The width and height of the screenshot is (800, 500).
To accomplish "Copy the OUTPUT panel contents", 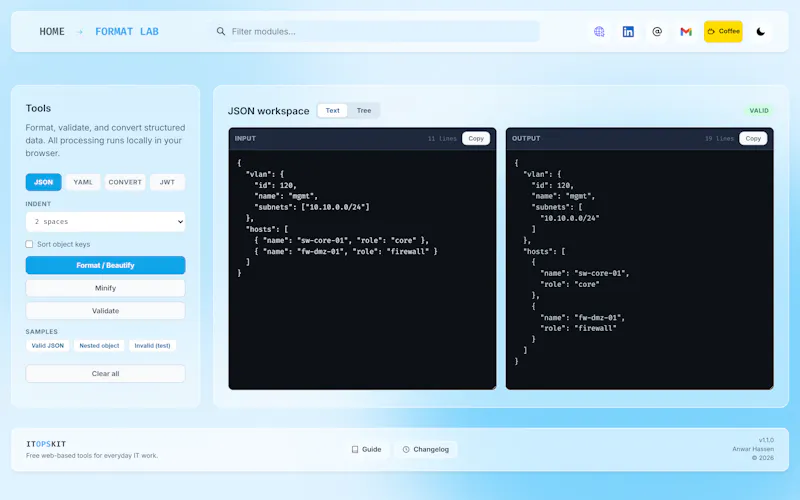I will click(x=753, y=139).
